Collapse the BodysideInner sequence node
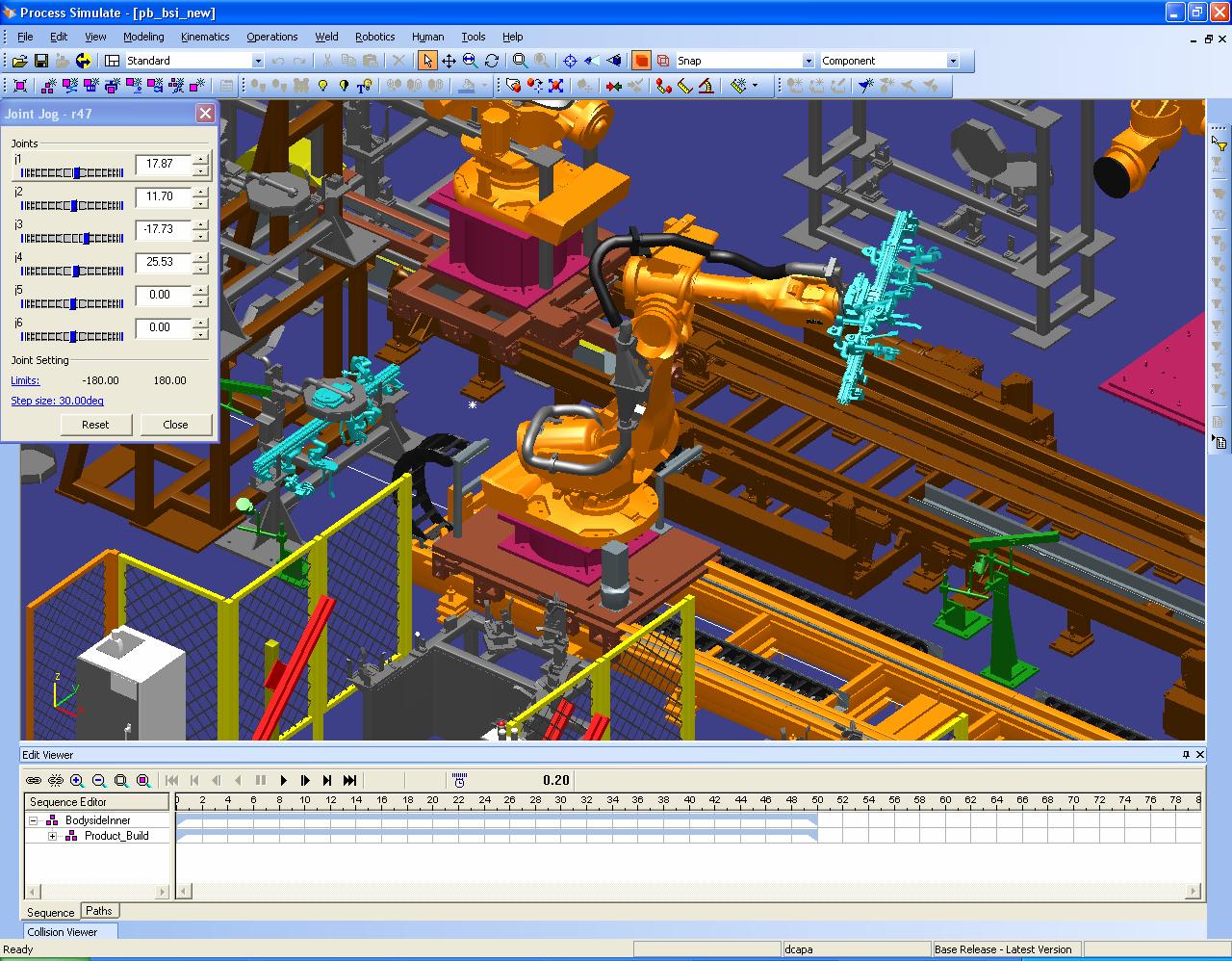 click(34, 819)
